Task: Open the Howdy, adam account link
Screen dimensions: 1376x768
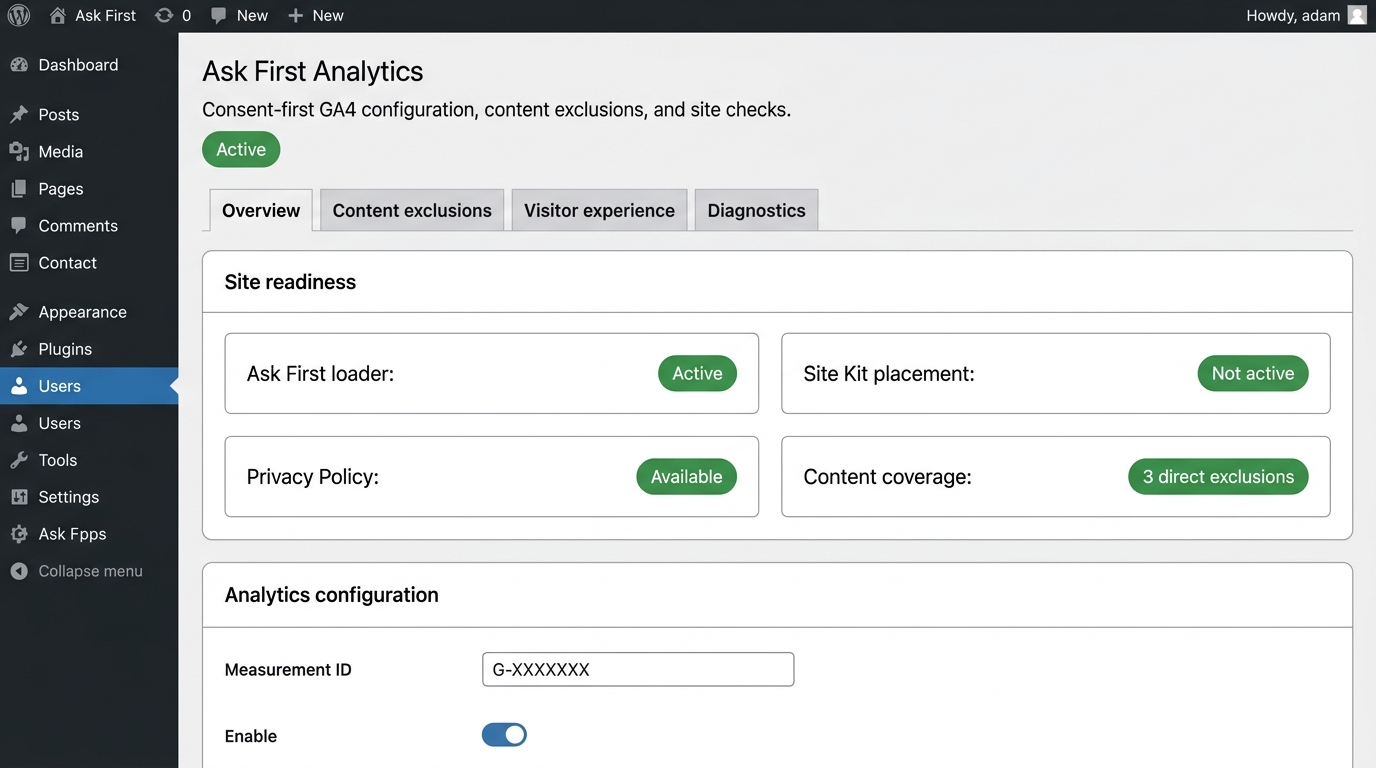Action: [x=1292, y=15]
